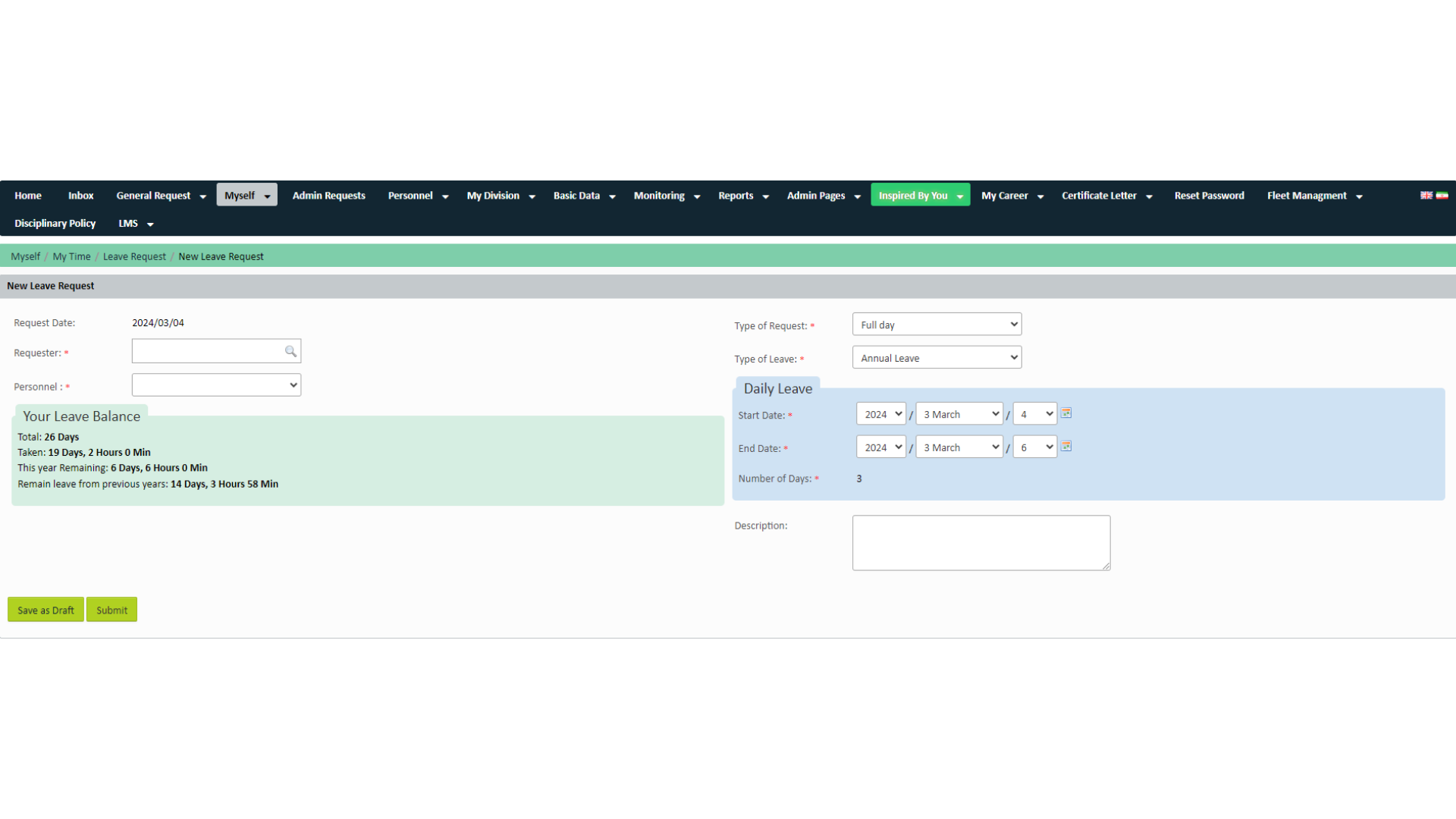Click the Submit button

tap(111, 610)
